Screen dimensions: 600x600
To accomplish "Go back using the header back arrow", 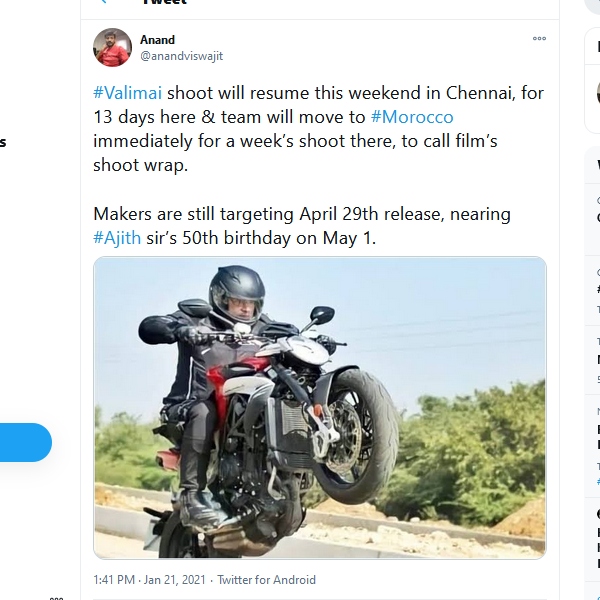I will tap(101, 3).
